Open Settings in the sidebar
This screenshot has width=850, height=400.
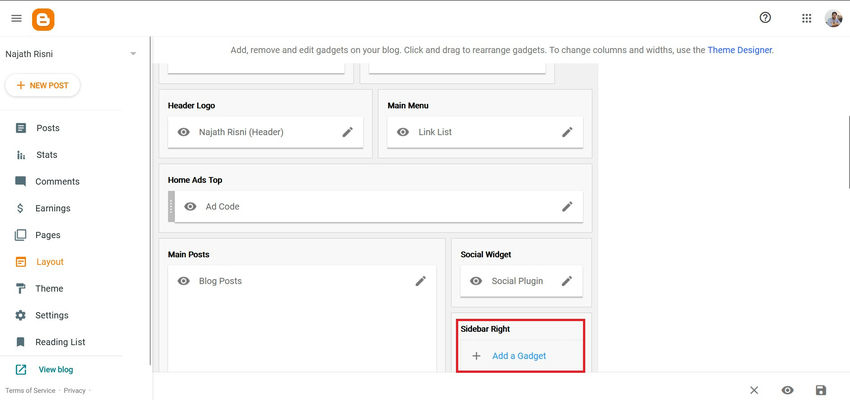52,315
